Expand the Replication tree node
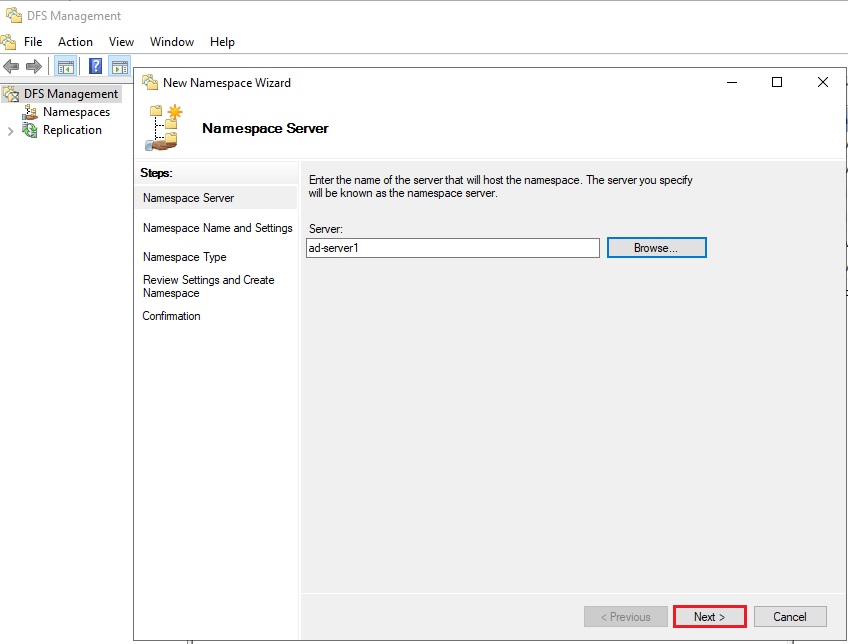848x644 pixels. pos(10,130)
